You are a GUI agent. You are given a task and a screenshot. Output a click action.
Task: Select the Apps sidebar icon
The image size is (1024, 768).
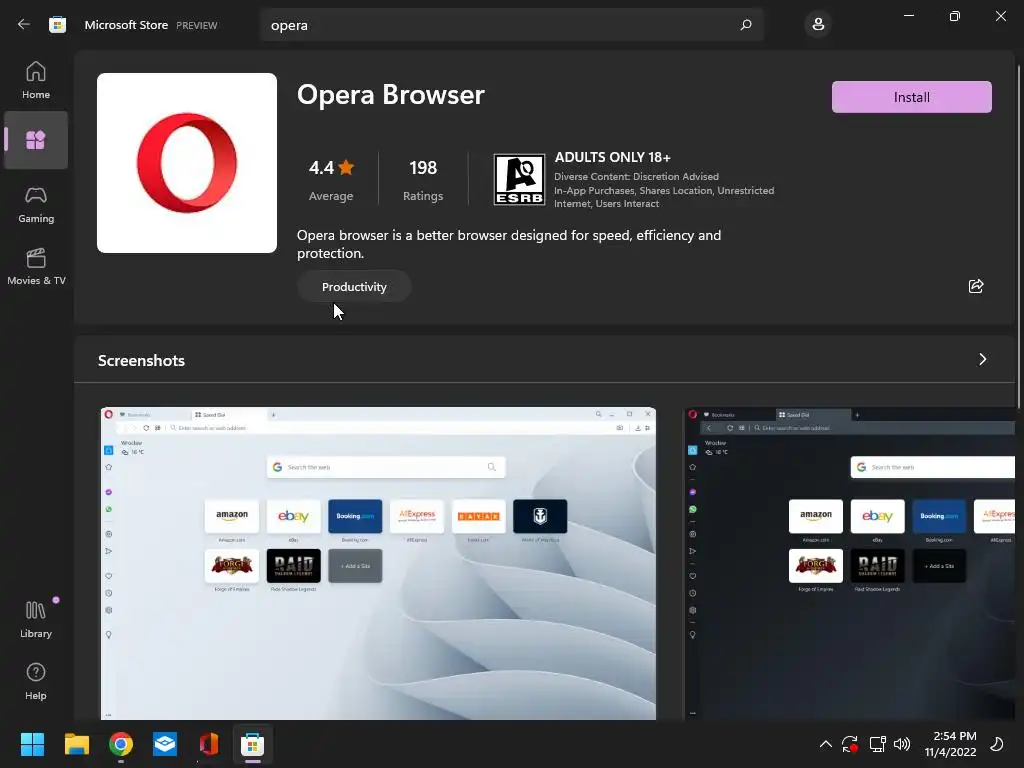36,140
